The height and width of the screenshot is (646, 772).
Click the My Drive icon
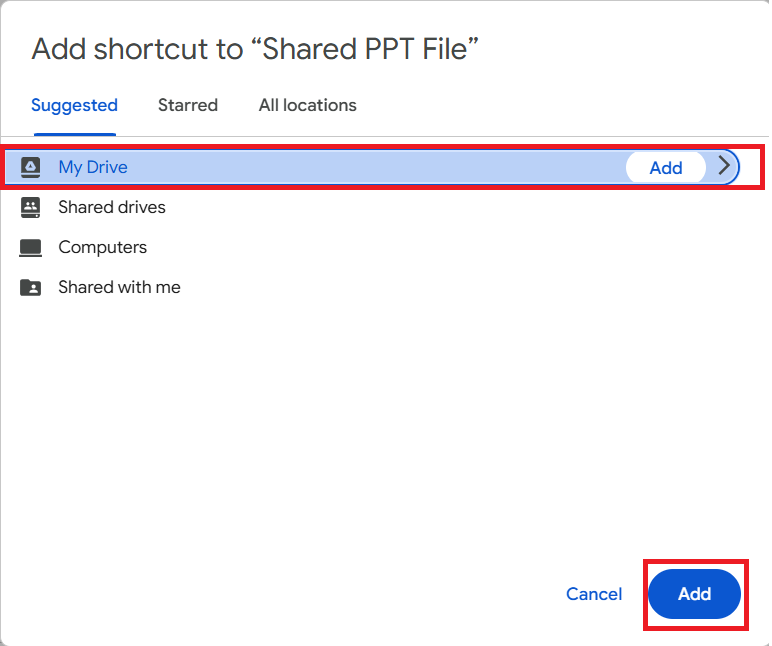click(x=31, y=167)
